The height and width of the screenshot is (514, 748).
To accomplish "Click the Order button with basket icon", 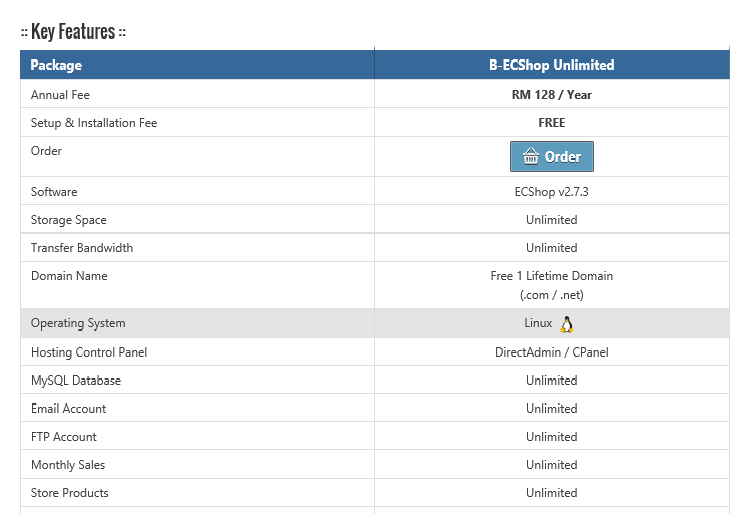I will tap(551, 157).
